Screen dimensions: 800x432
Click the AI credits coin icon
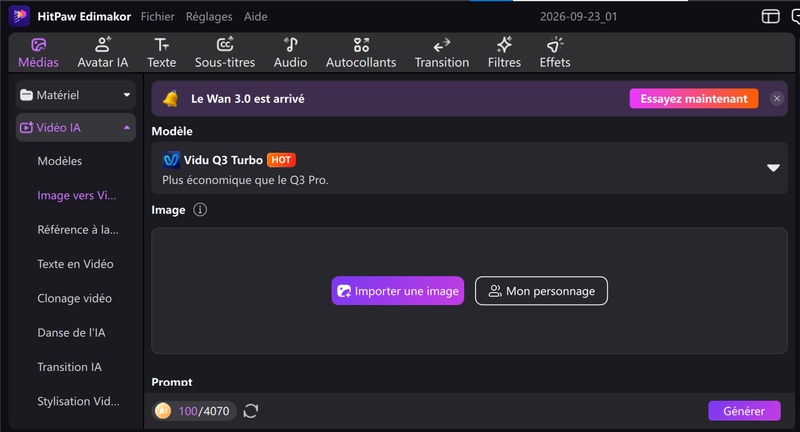tap(163, 411)
